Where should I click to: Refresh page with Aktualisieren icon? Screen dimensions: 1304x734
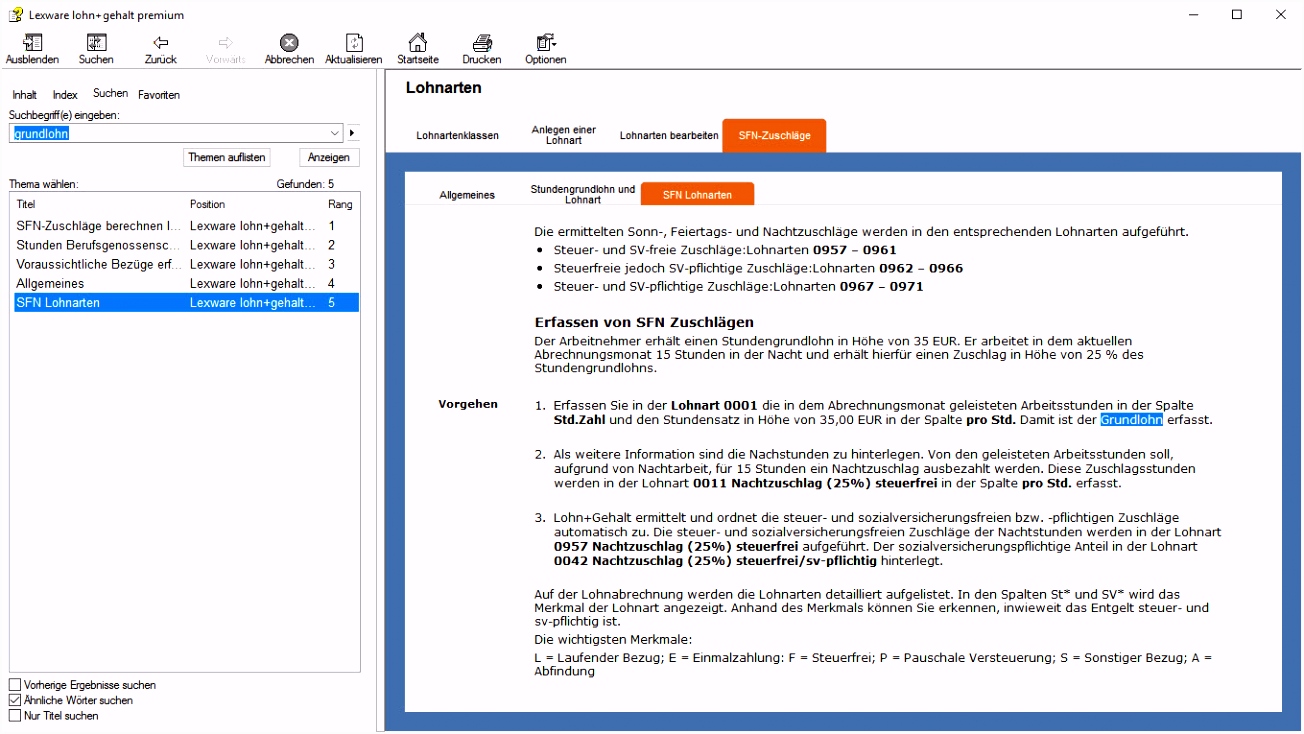[x=353, y=43]
